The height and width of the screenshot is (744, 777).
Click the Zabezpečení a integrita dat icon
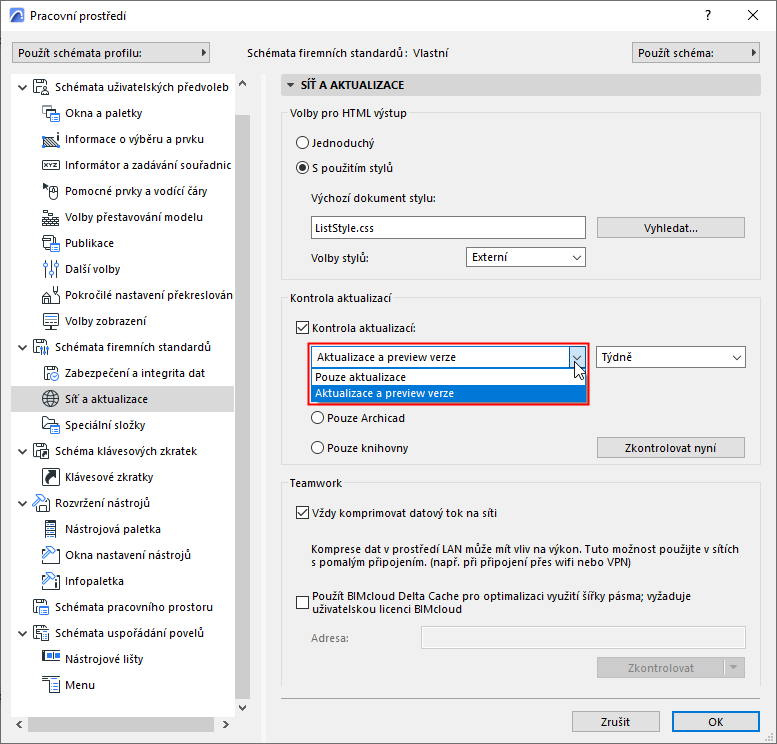pyautogui.click(x=51, y=373)
